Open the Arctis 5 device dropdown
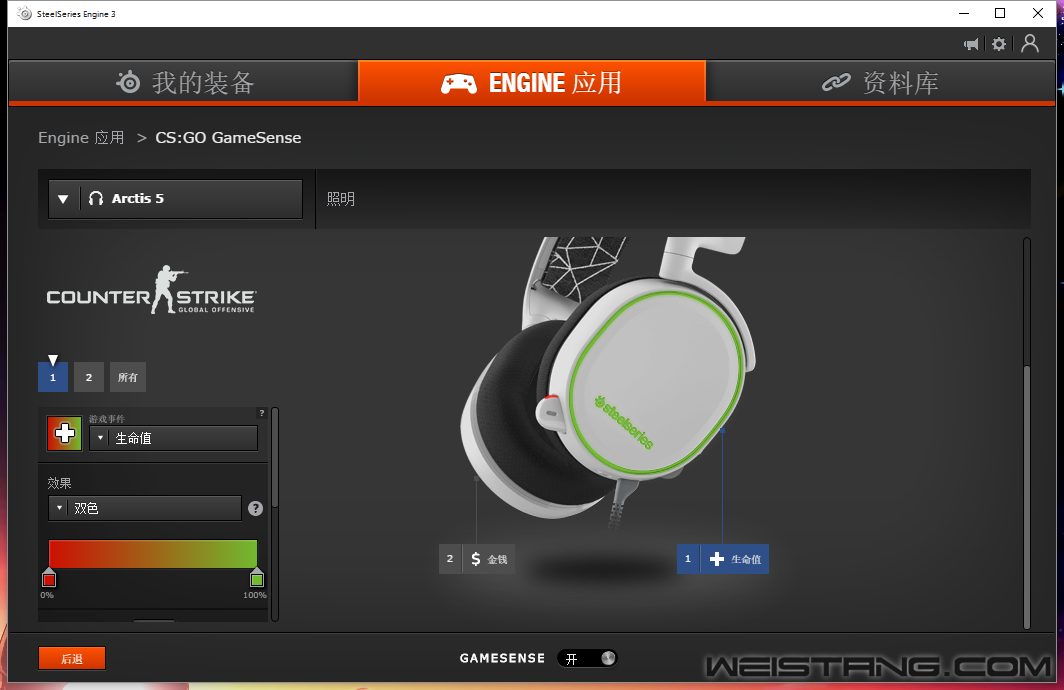This screenshot has height=690, width=1064. [176, 199]
